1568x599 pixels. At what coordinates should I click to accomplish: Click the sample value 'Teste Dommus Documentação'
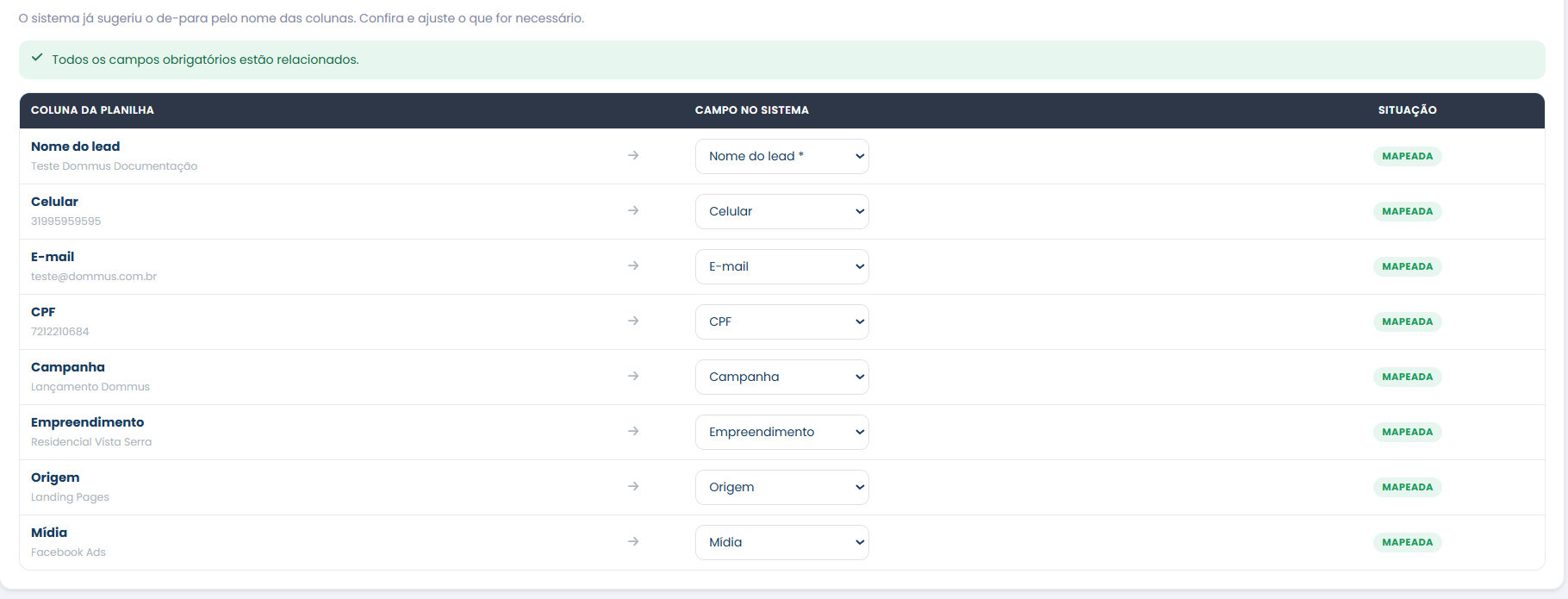pyautogui.click(x=114, y=166)
